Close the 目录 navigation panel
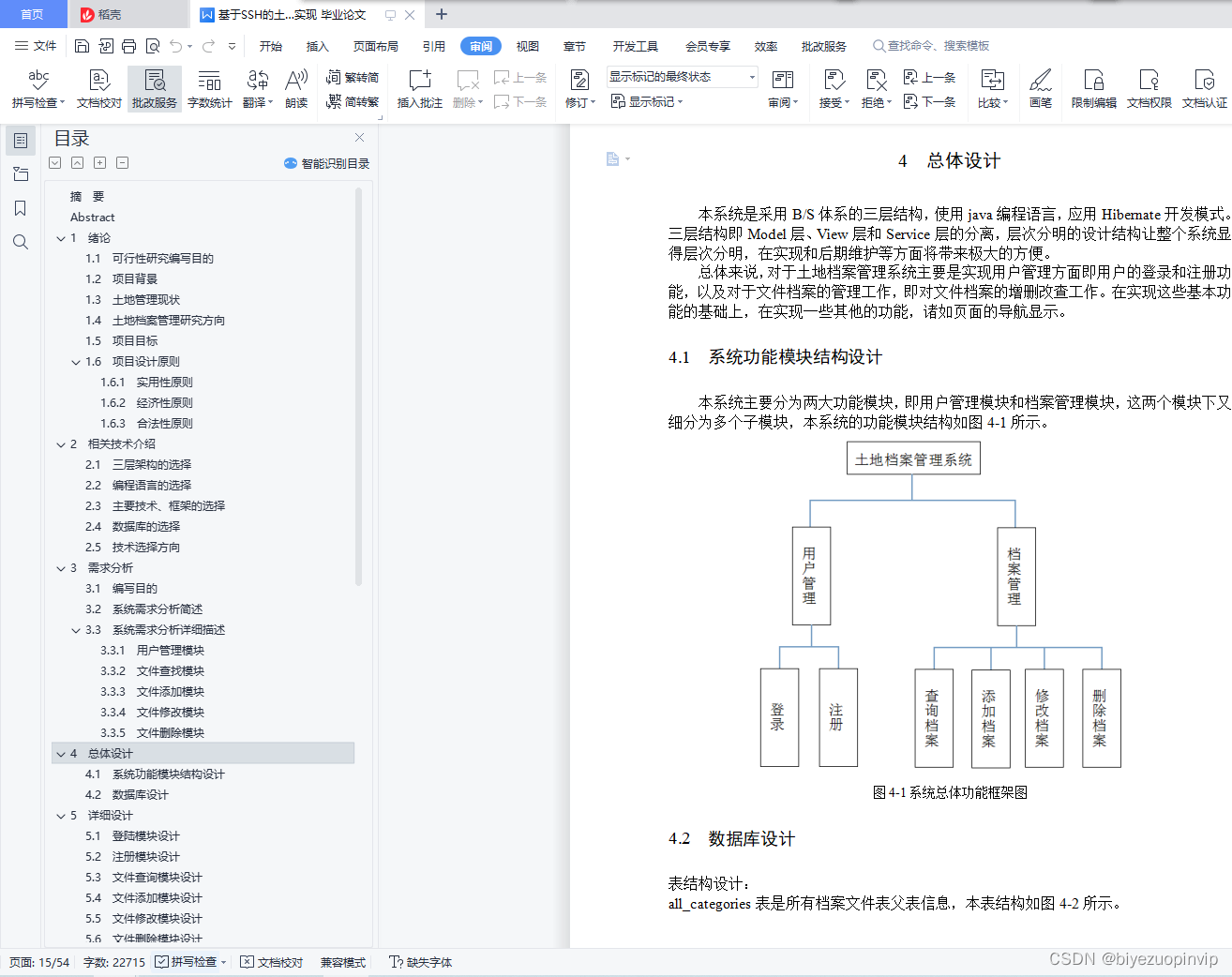 [x=359, y=137]
